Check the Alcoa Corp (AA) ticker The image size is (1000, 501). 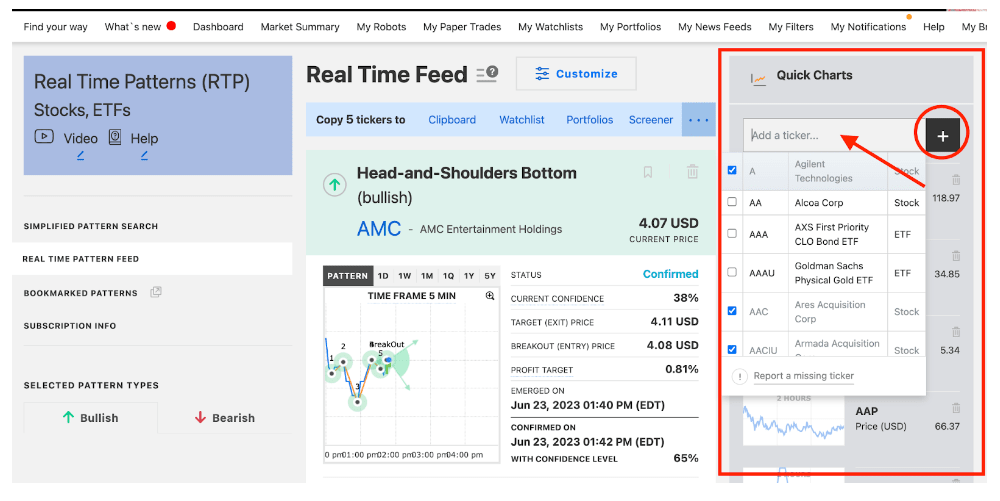coord(732,201)
